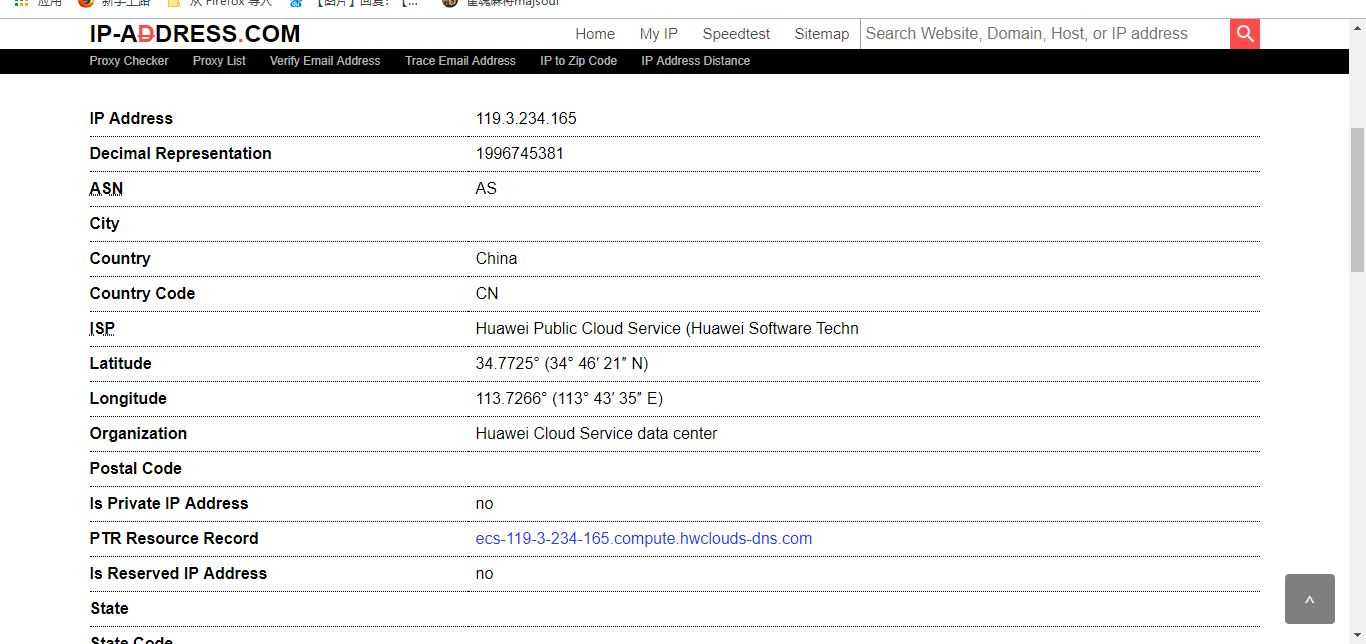1366x644 pixels.
Task: Click the 'Organization' row label
Action: pos(138,433)
